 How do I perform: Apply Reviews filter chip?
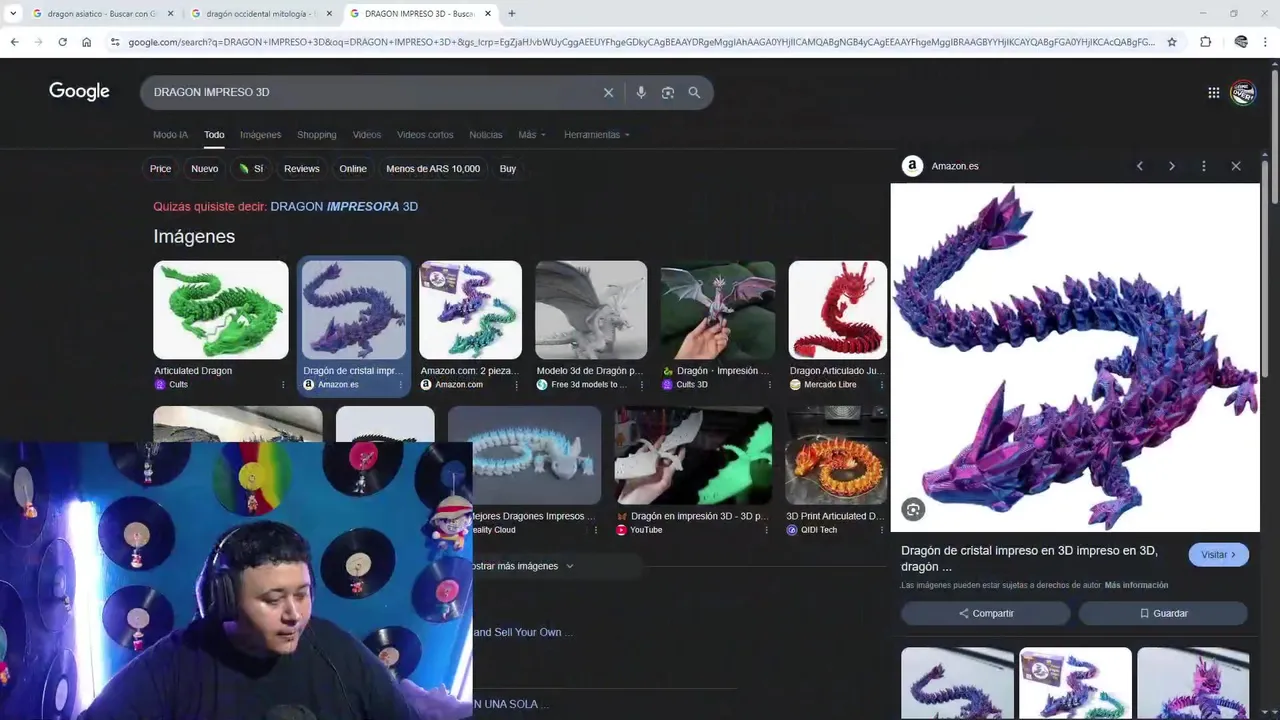tap(301, 169)
